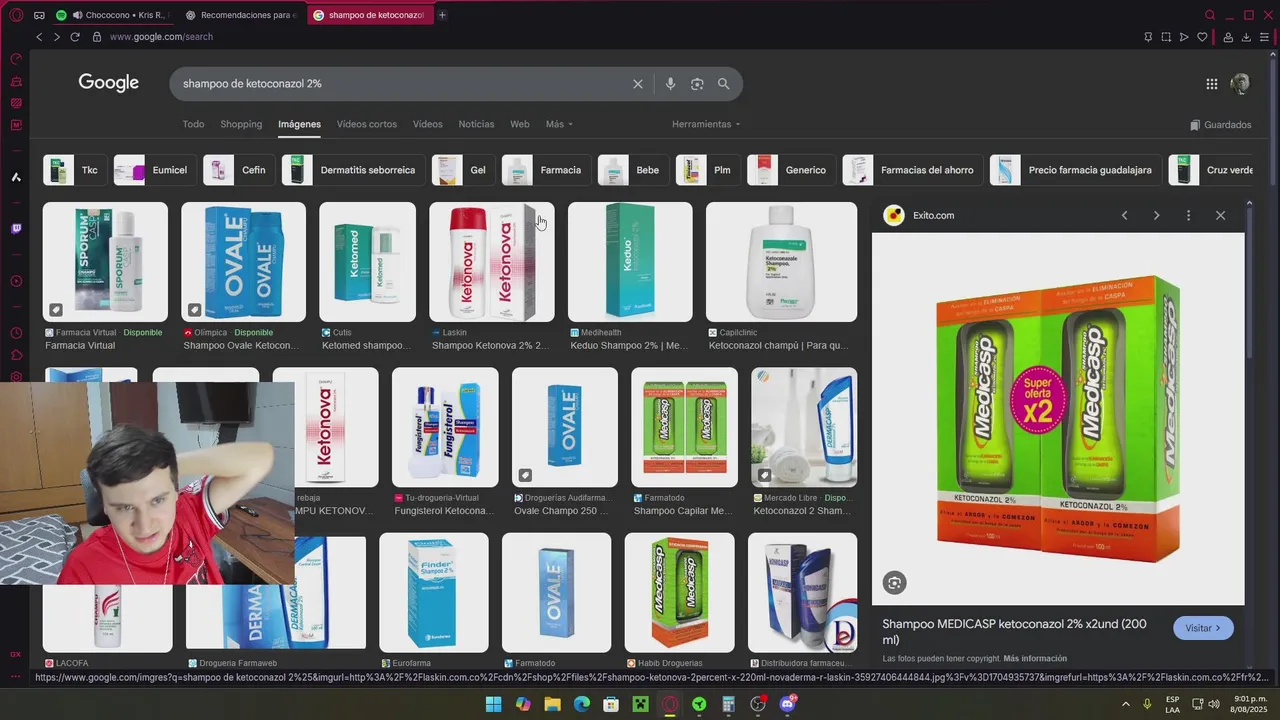
Task: Open Opera tab search magnifier
Action: click(1210, 15)
